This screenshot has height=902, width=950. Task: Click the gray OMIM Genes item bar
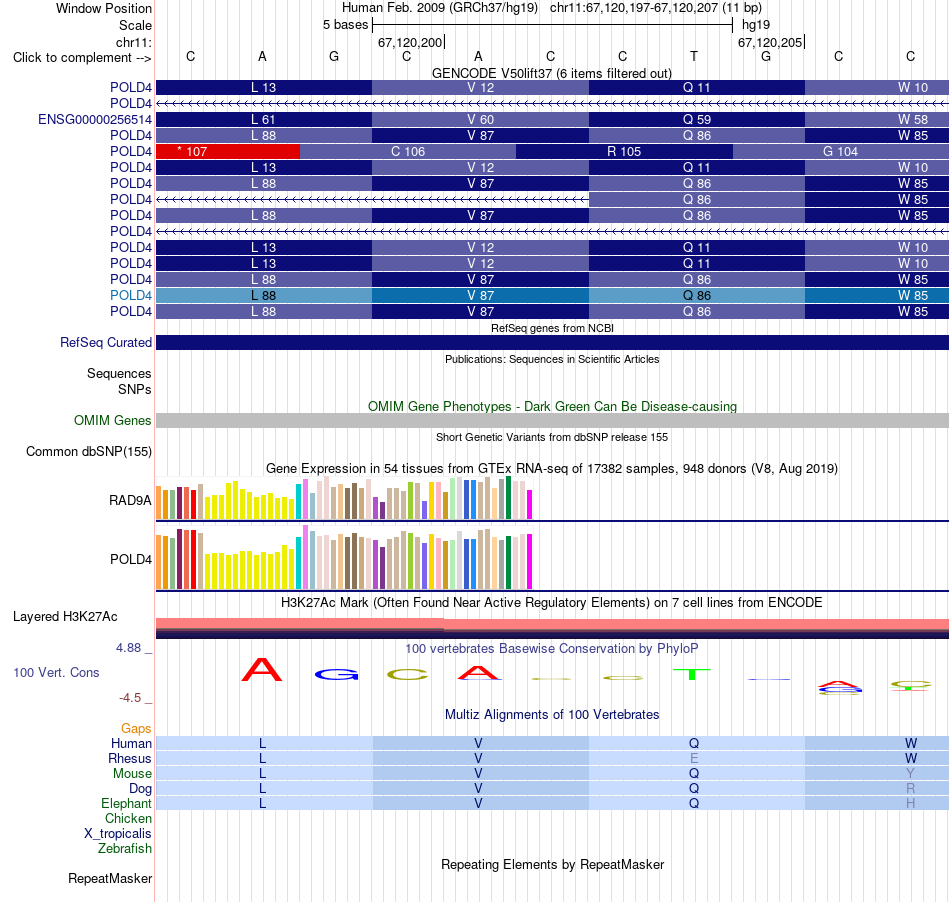coord(552,420)
